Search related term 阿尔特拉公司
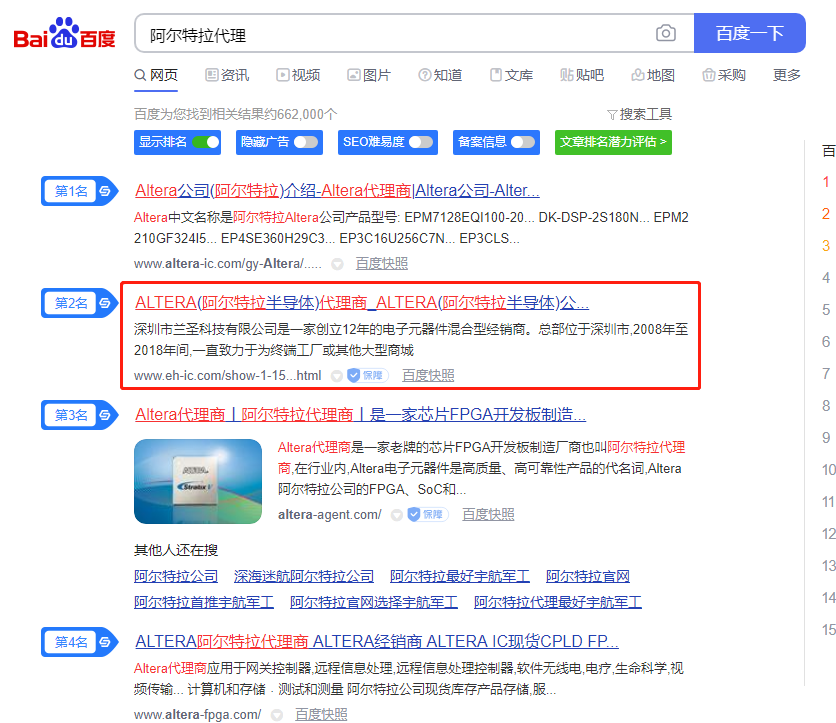 [176, 576]
